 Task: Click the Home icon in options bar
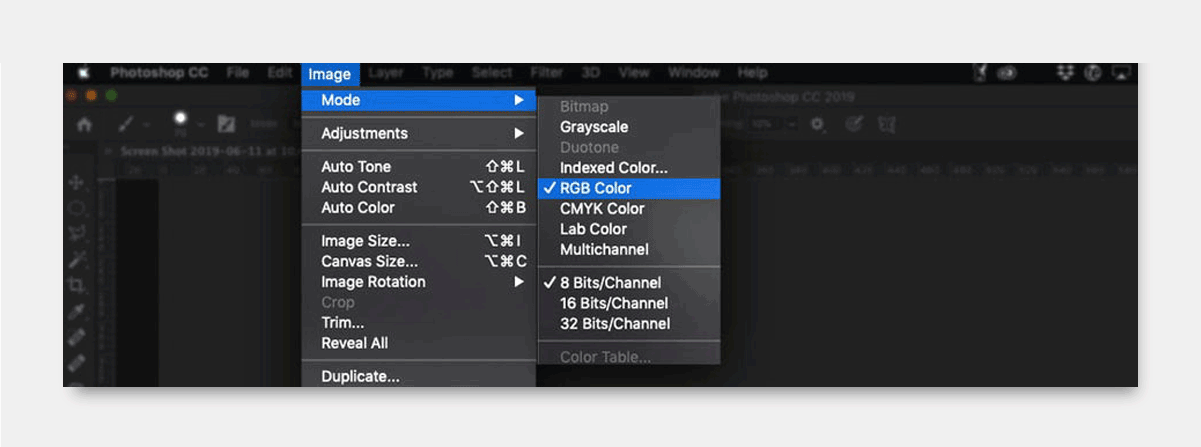coord(85,124)
